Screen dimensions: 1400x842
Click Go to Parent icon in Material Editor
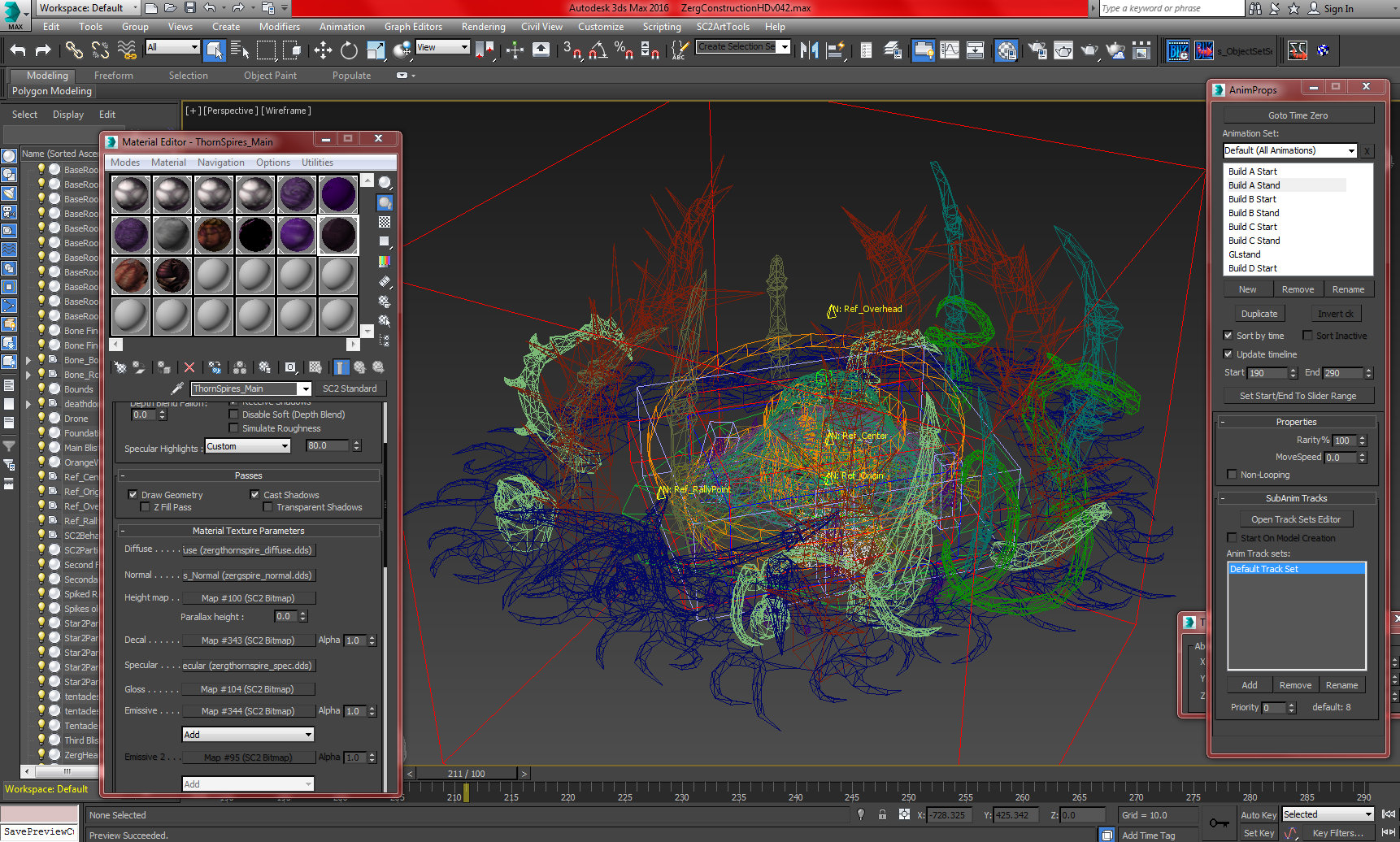click(359, 367)
